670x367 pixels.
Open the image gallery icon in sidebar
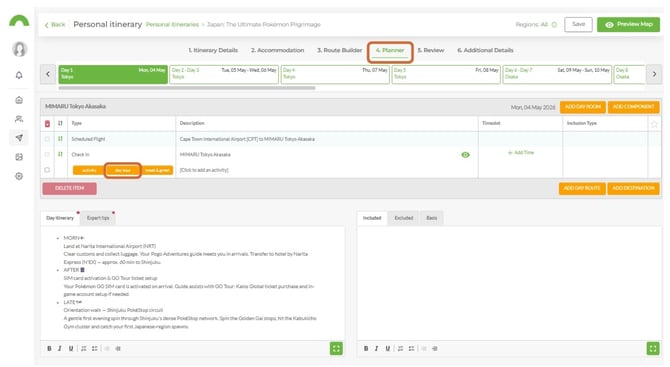[19, 157]
